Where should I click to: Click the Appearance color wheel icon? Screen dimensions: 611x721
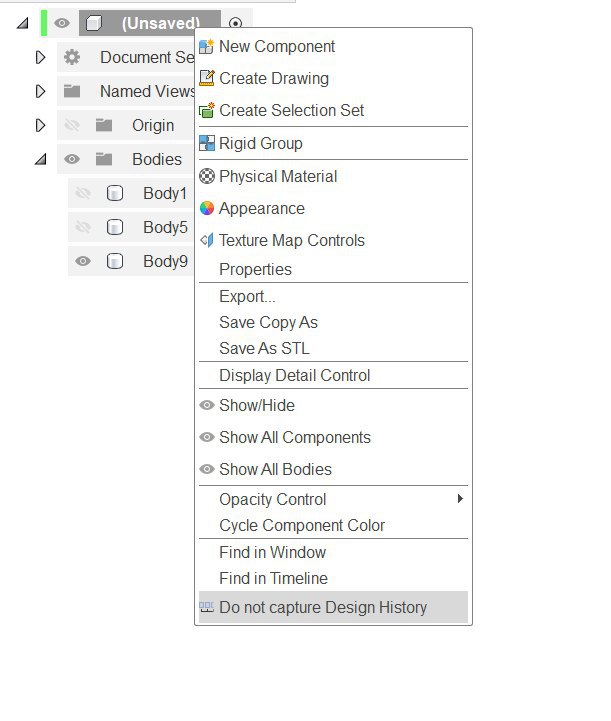[206, 208]
